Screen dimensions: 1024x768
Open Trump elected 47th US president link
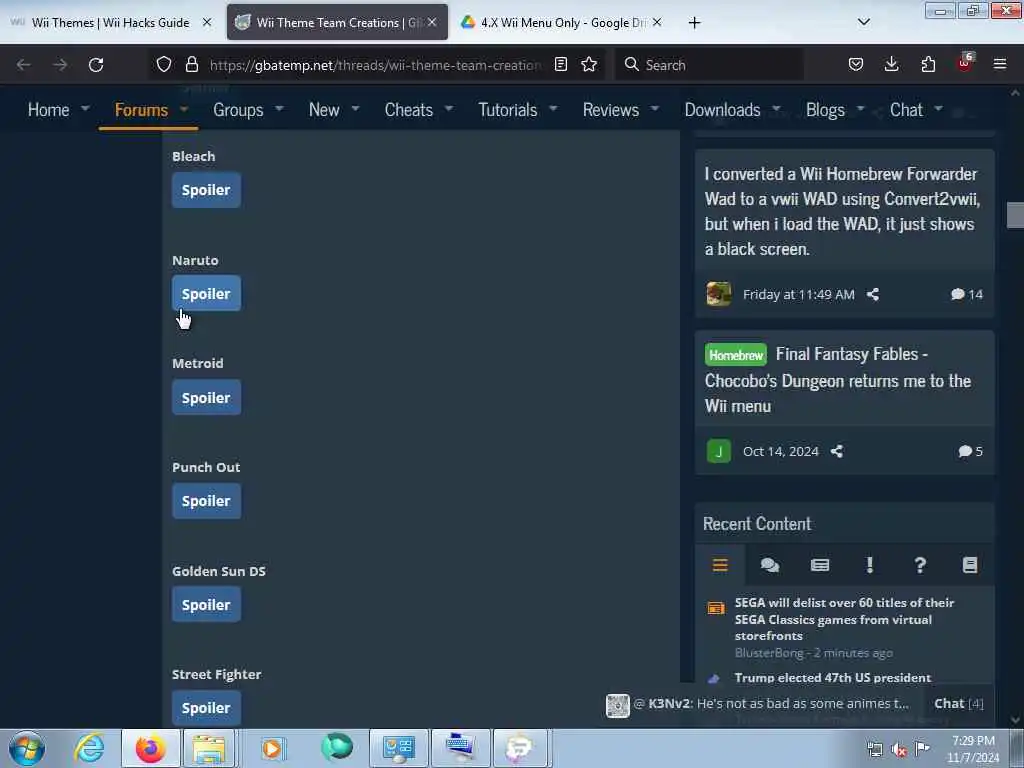(833, 677)
